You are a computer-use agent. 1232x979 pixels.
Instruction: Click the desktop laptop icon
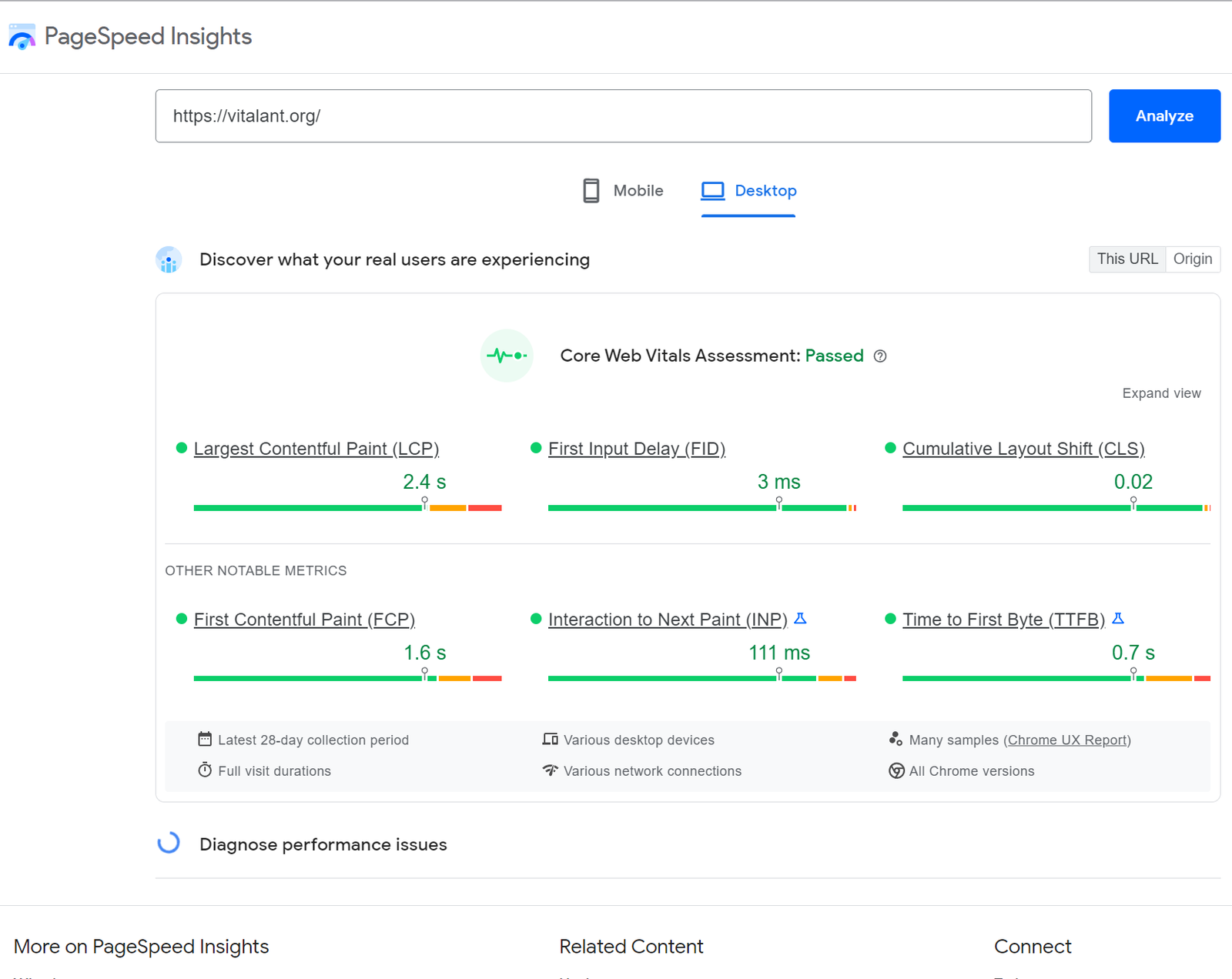[x=712, y=190]
